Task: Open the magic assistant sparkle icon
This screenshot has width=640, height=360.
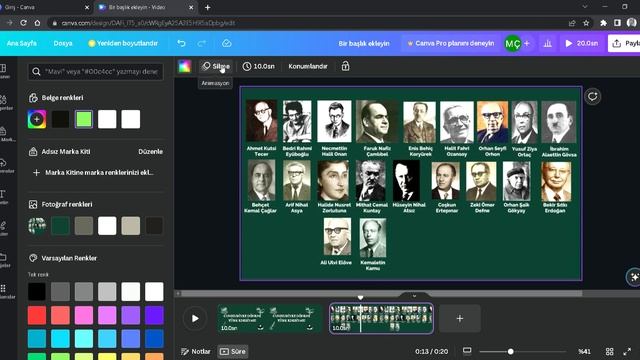Action: point(634,277)
